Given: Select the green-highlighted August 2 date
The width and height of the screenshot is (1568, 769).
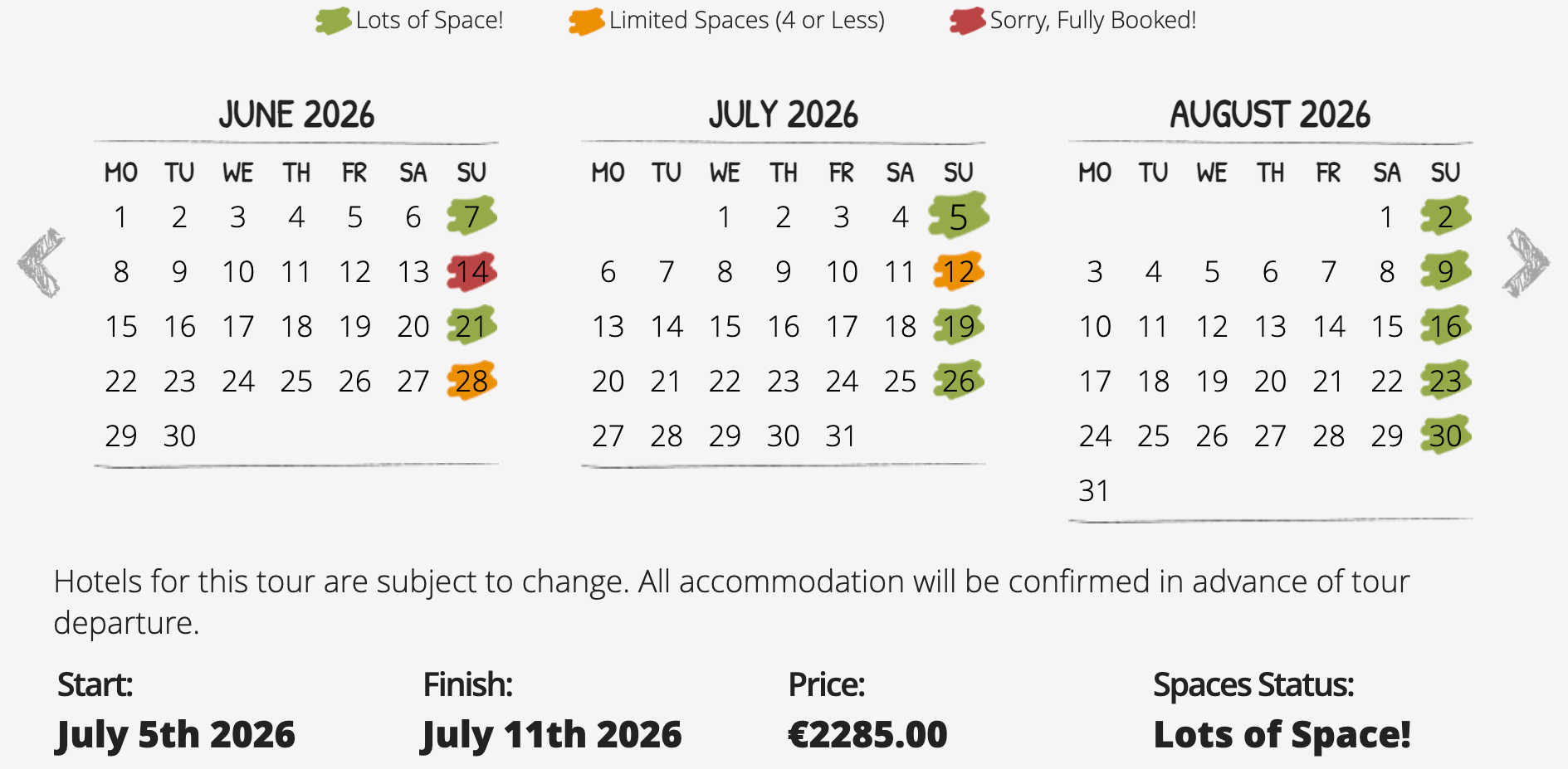Looking at the screenshot, I should pyautogui.click(x=1445, y=216).
